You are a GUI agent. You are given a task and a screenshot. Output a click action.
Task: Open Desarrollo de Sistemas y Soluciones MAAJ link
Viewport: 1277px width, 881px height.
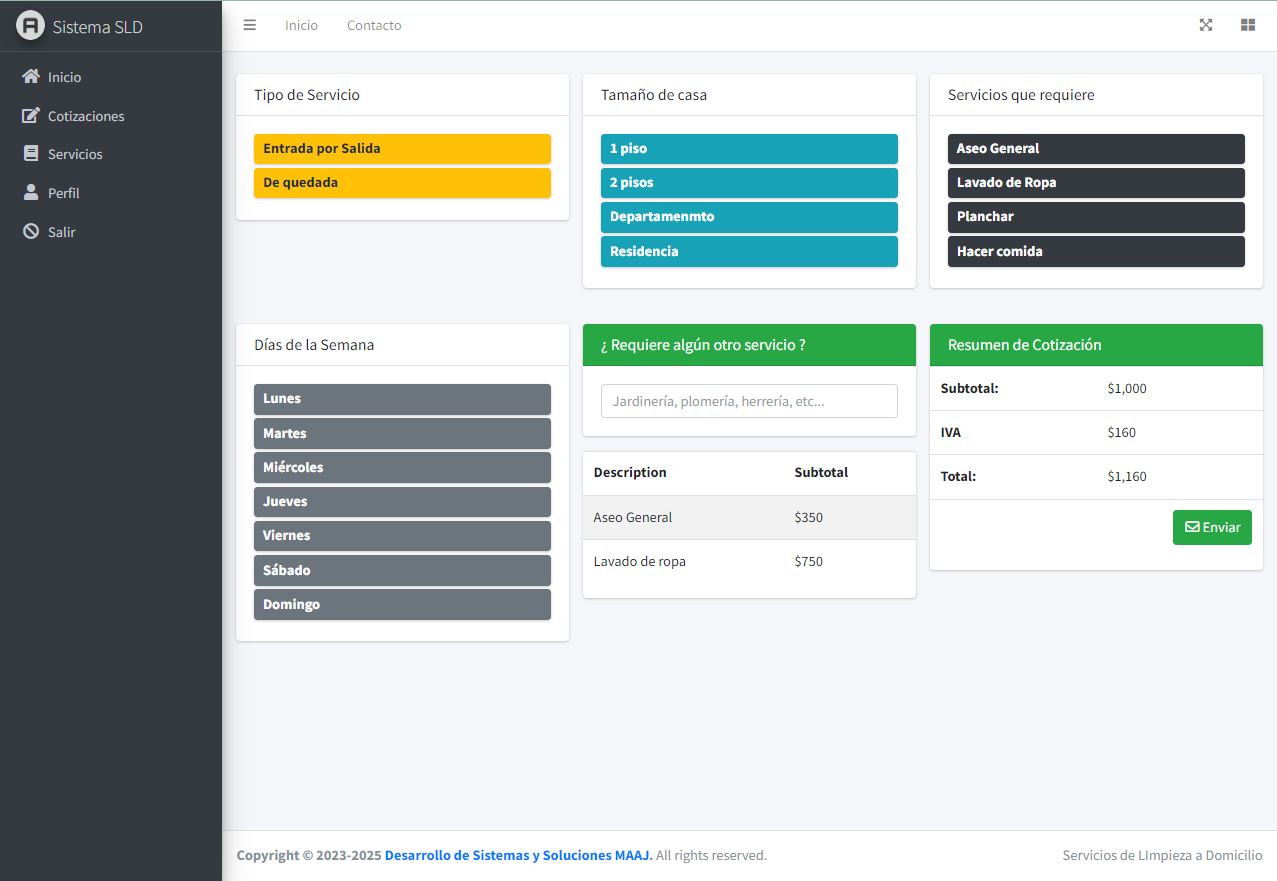pos(518,856)
